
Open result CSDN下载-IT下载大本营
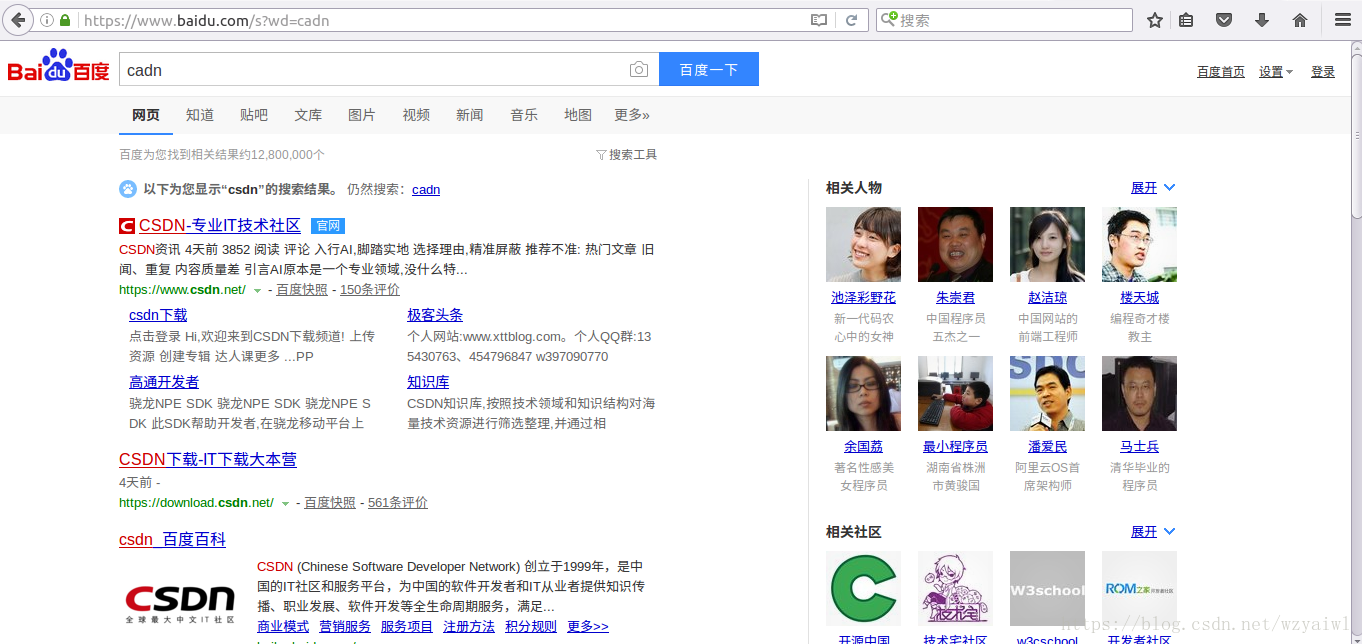point(208,460)
